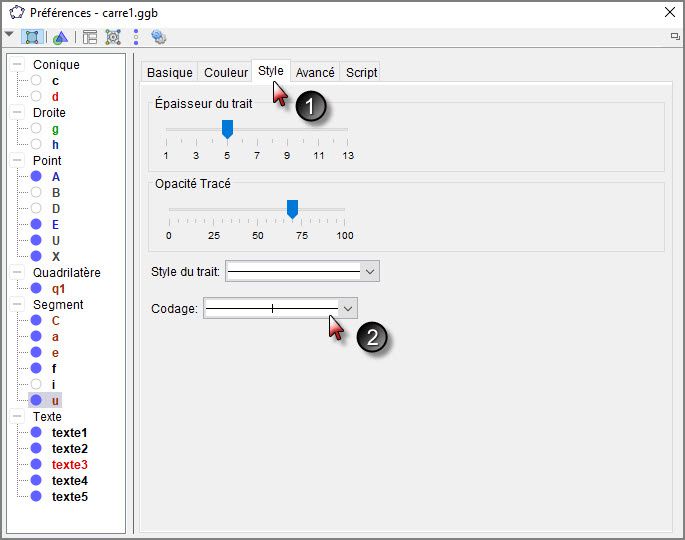Hide texte1 via its visibility circle
Image resolution: width=685 pixels, height=540 pixels.
[36, 433]
